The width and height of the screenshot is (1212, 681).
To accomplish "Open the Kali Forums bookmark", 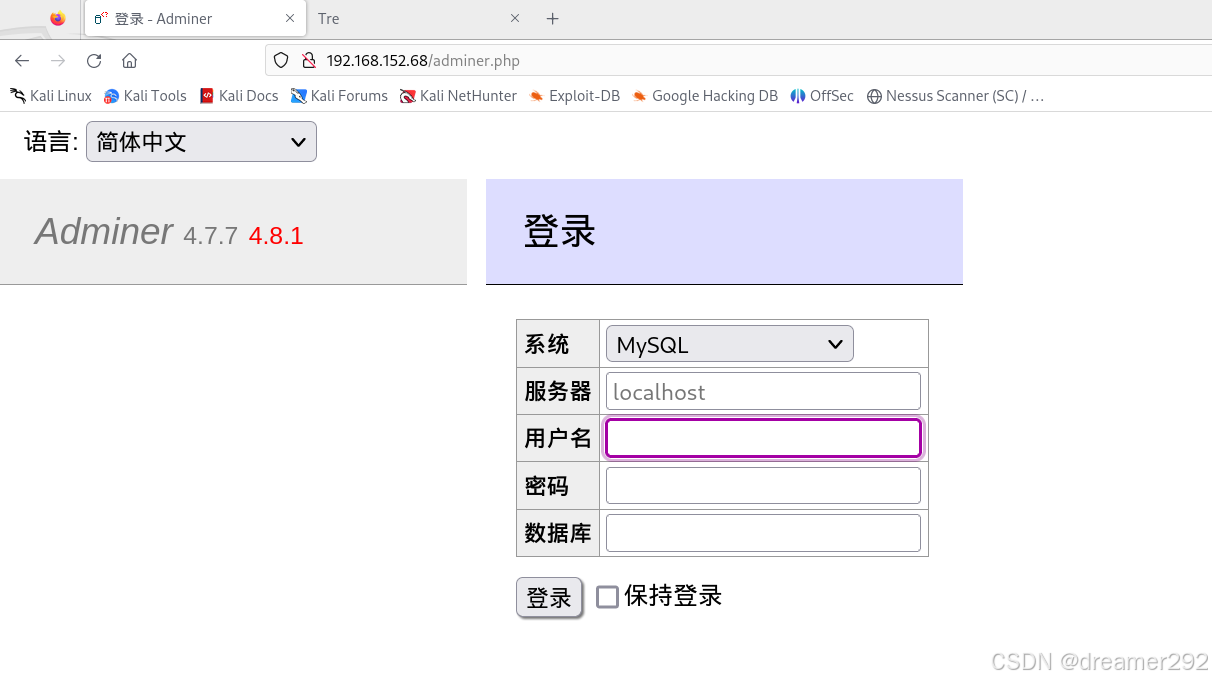I will [339, 96].
